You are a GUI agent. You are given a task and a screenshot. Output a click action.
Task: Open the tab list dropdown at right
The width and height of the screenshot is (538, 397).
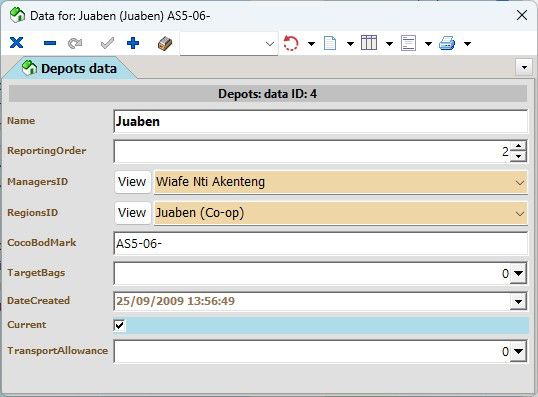pos(524,67)
